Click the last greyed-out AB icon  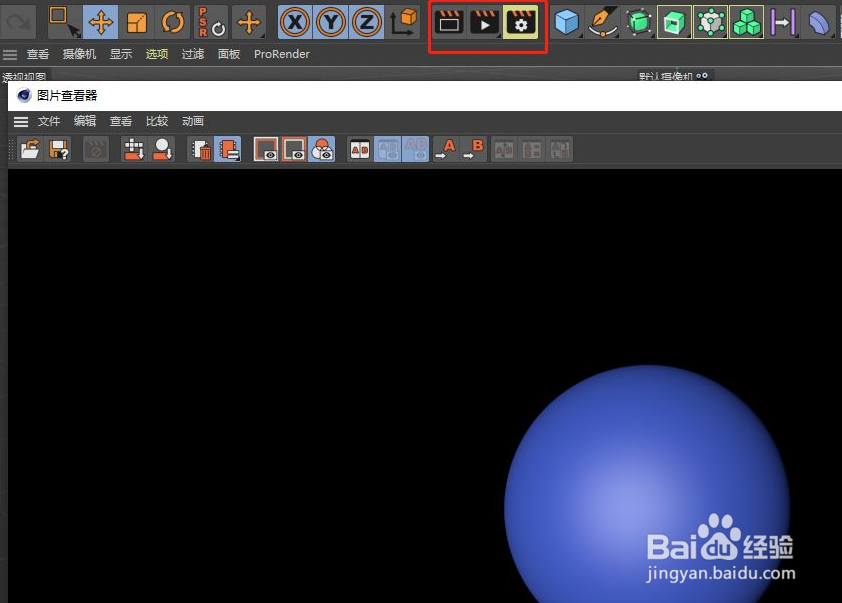[560, 149]
